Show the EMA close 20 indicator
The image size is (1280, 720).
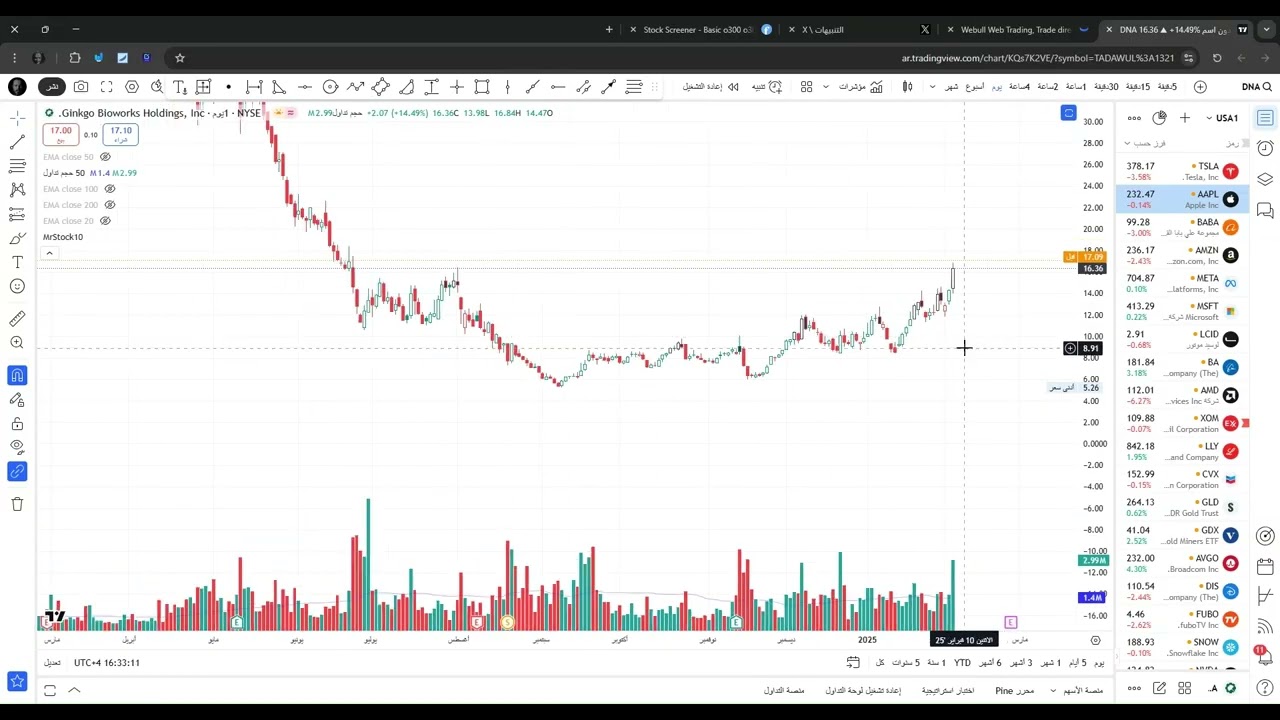105,221
